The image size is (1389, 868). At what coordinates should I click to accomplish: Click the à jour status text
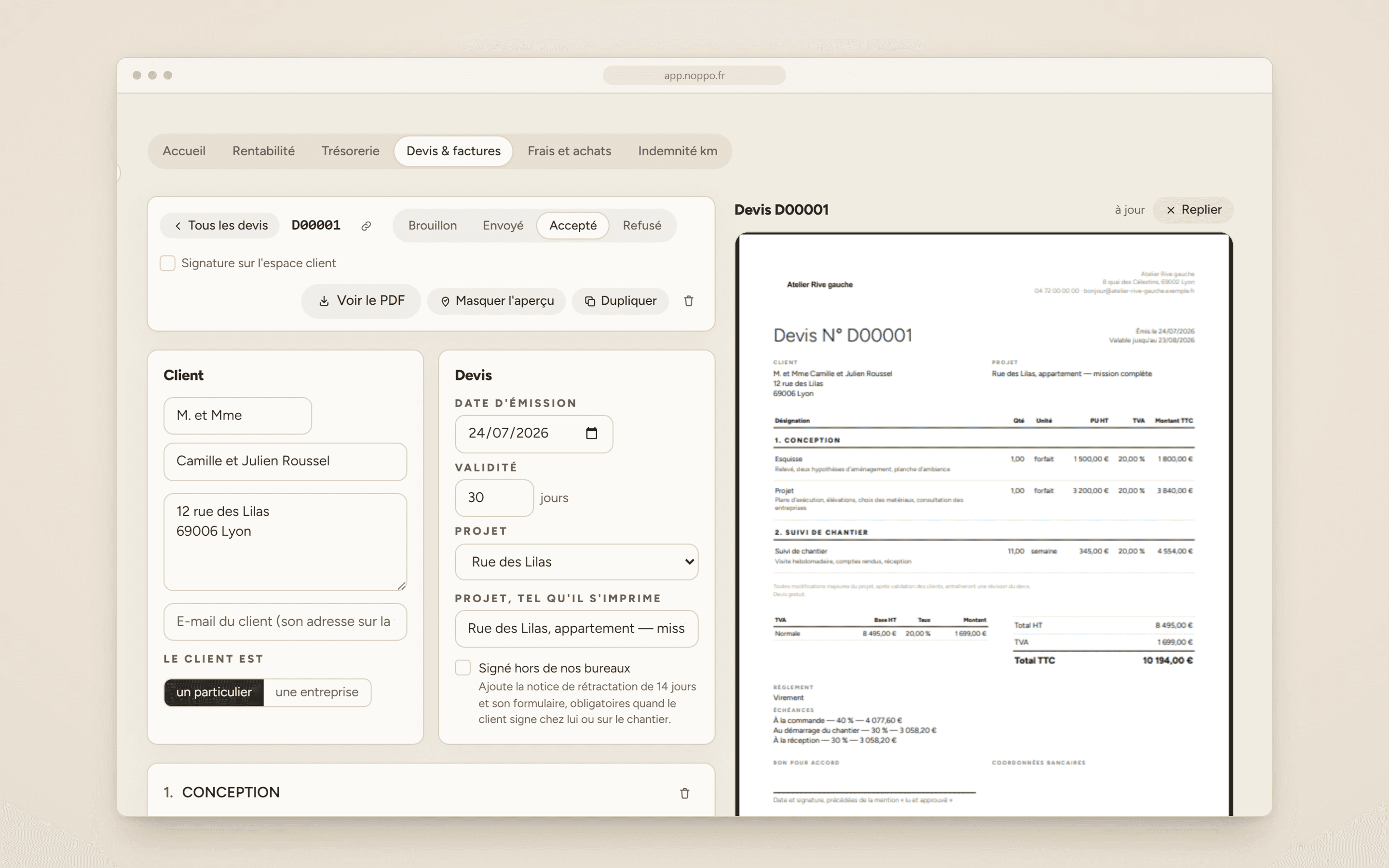click(x=1129, y=210)
